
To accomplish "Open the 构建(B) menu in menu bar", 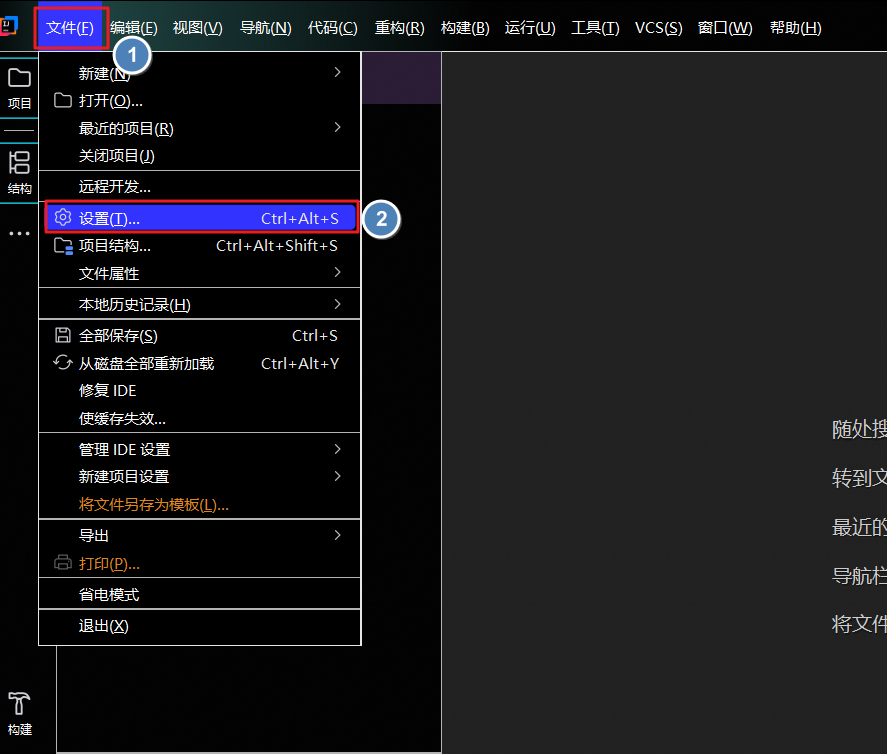I will point(465,27).
